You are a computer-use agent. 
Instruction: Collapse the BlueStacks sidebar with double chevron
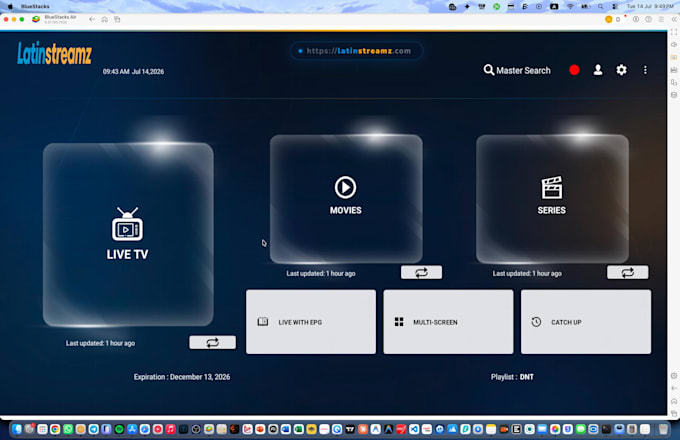pyautogui.click(x=674, y=19)
